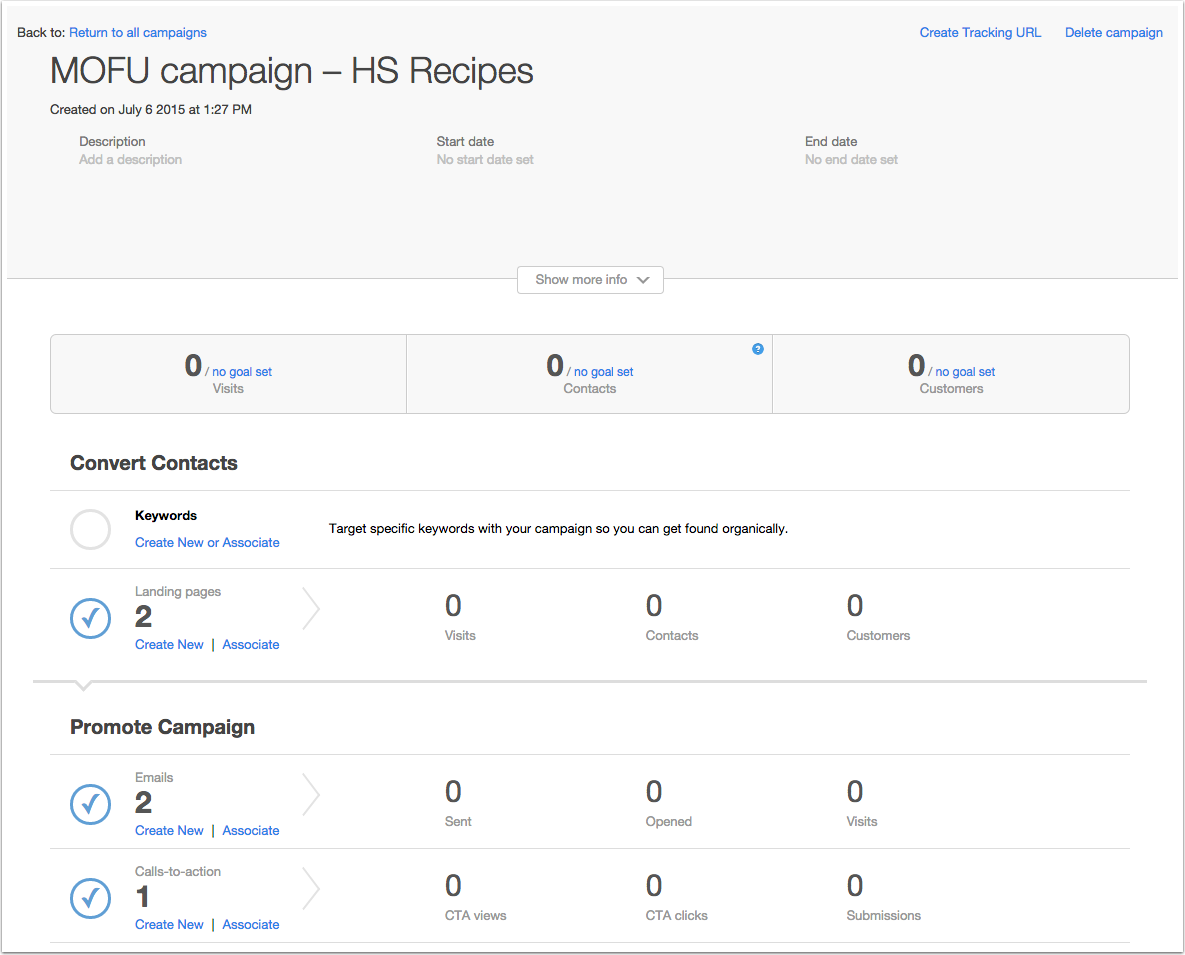Click the Emails Sent stat
The image size is (1185, 955).
click(x=458, y=803)
